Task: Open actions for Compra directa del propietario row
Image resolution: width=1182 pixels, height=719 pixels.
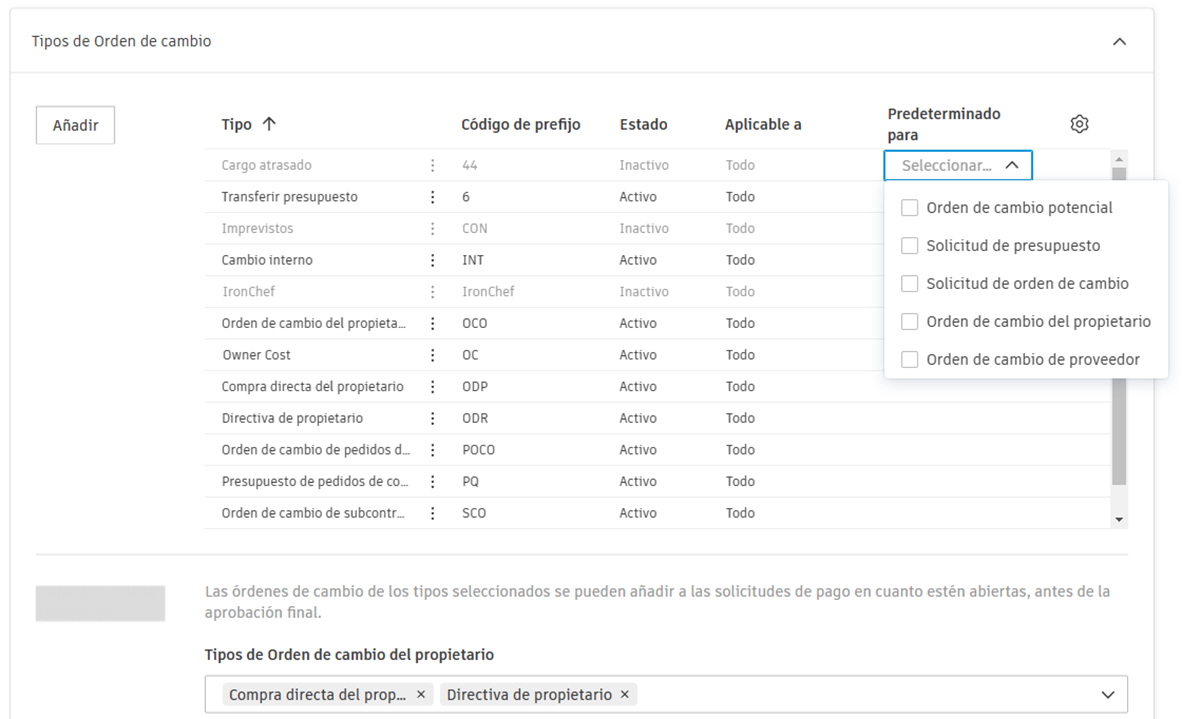Action: click(431, 386)
